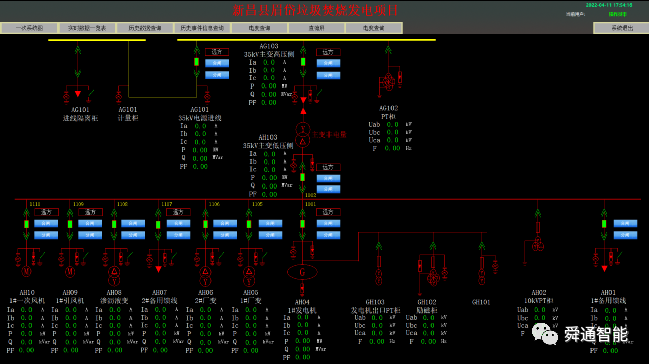Click 合闸 button for AH01 1#备用馈线
The height and width of the screenshot is (364, 649).
click(625, 223)
